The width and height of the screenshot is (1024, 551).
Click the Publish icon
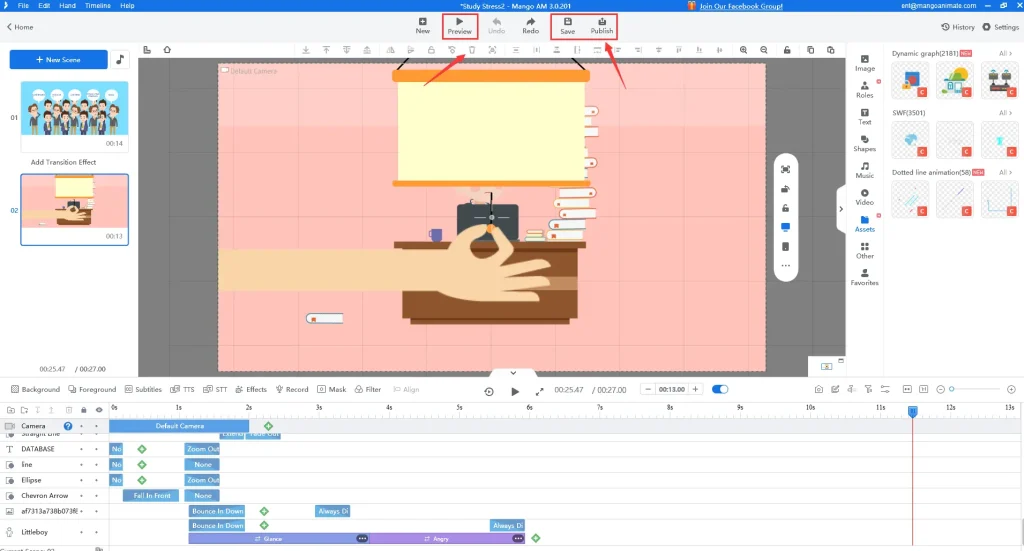[601, 25]
